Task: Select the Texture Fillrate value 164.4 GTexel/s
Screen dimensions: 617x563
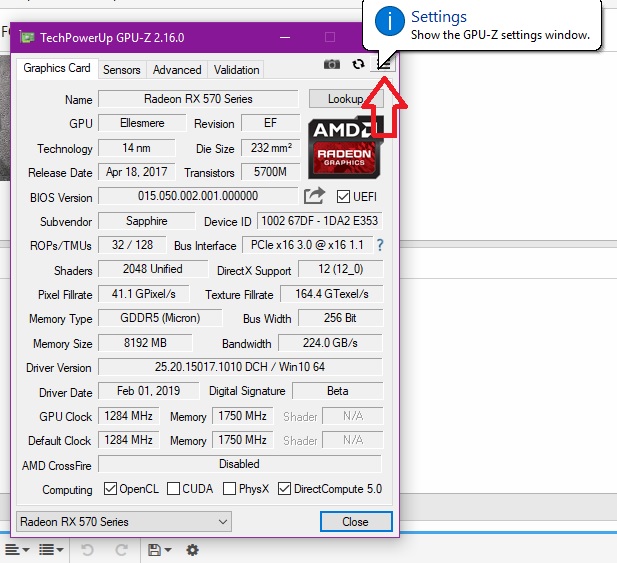Action: [332, 294]
